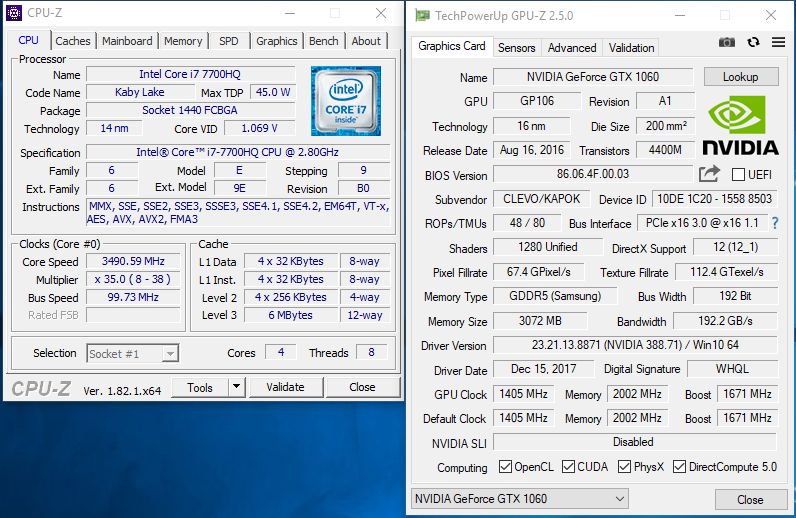
Task: Click the Digital Signature value WHQL
Action: pyautogui.click(x=733, y=369)
